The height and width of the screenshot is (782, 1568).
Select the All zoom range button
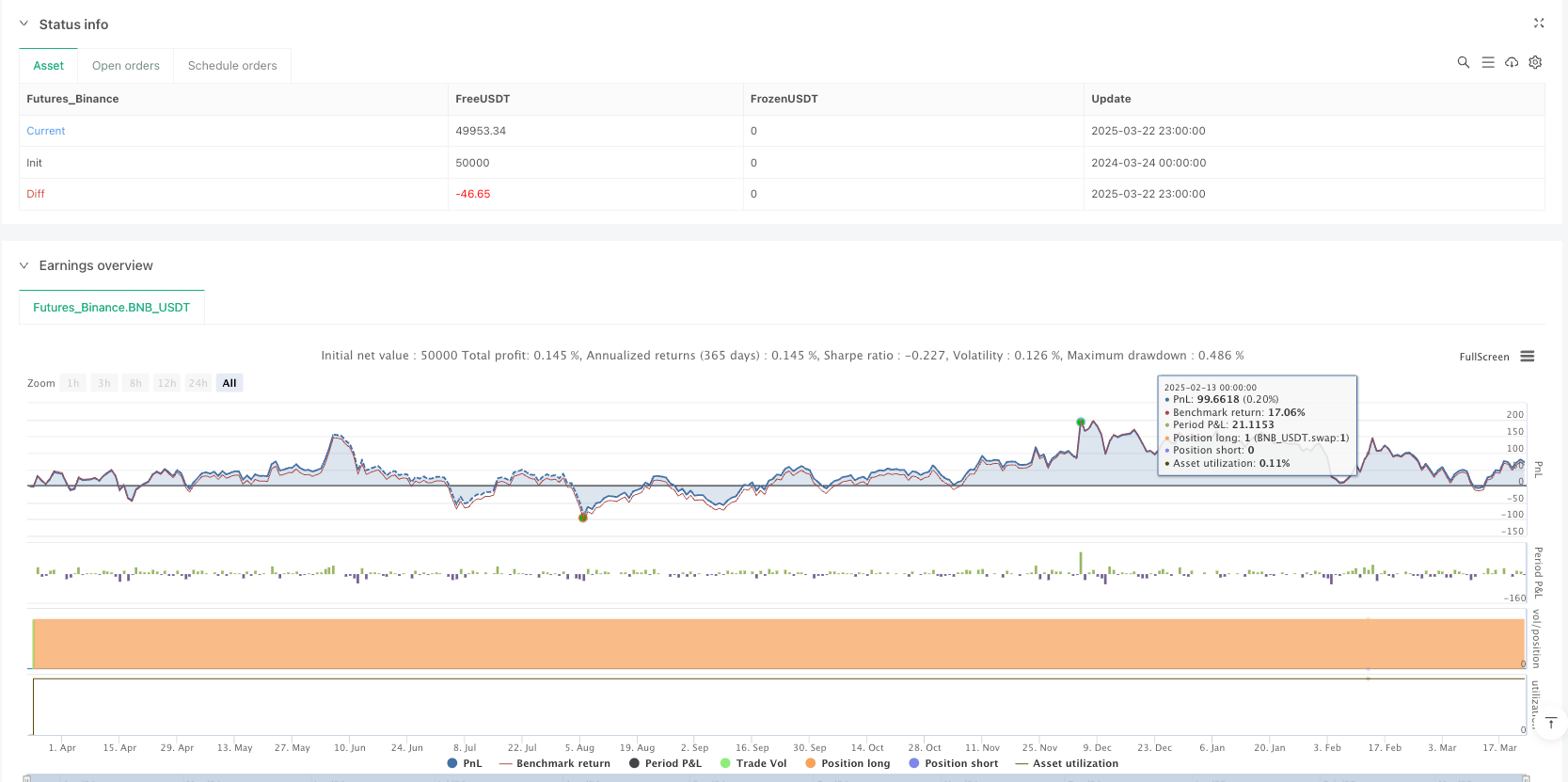pyautogui.click(x=230, y=383)
